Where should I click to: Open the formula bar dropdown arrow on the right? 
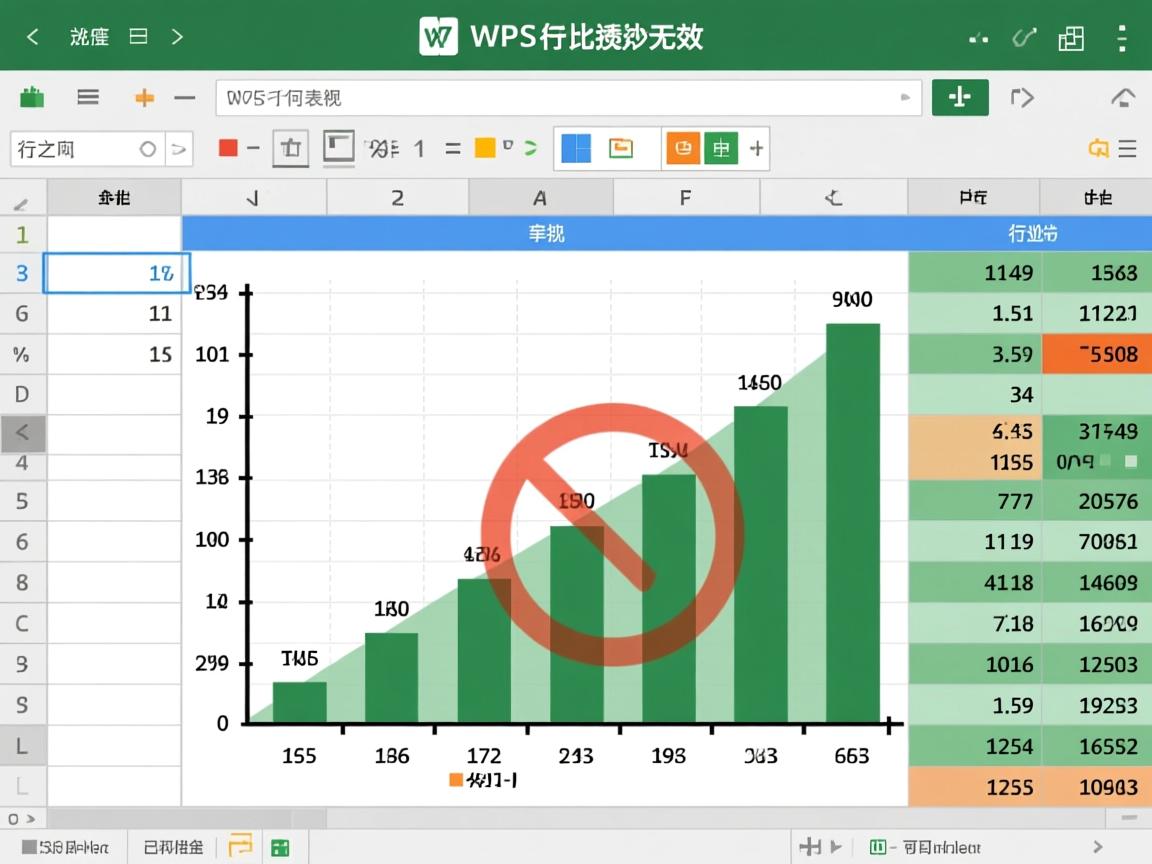905,97
